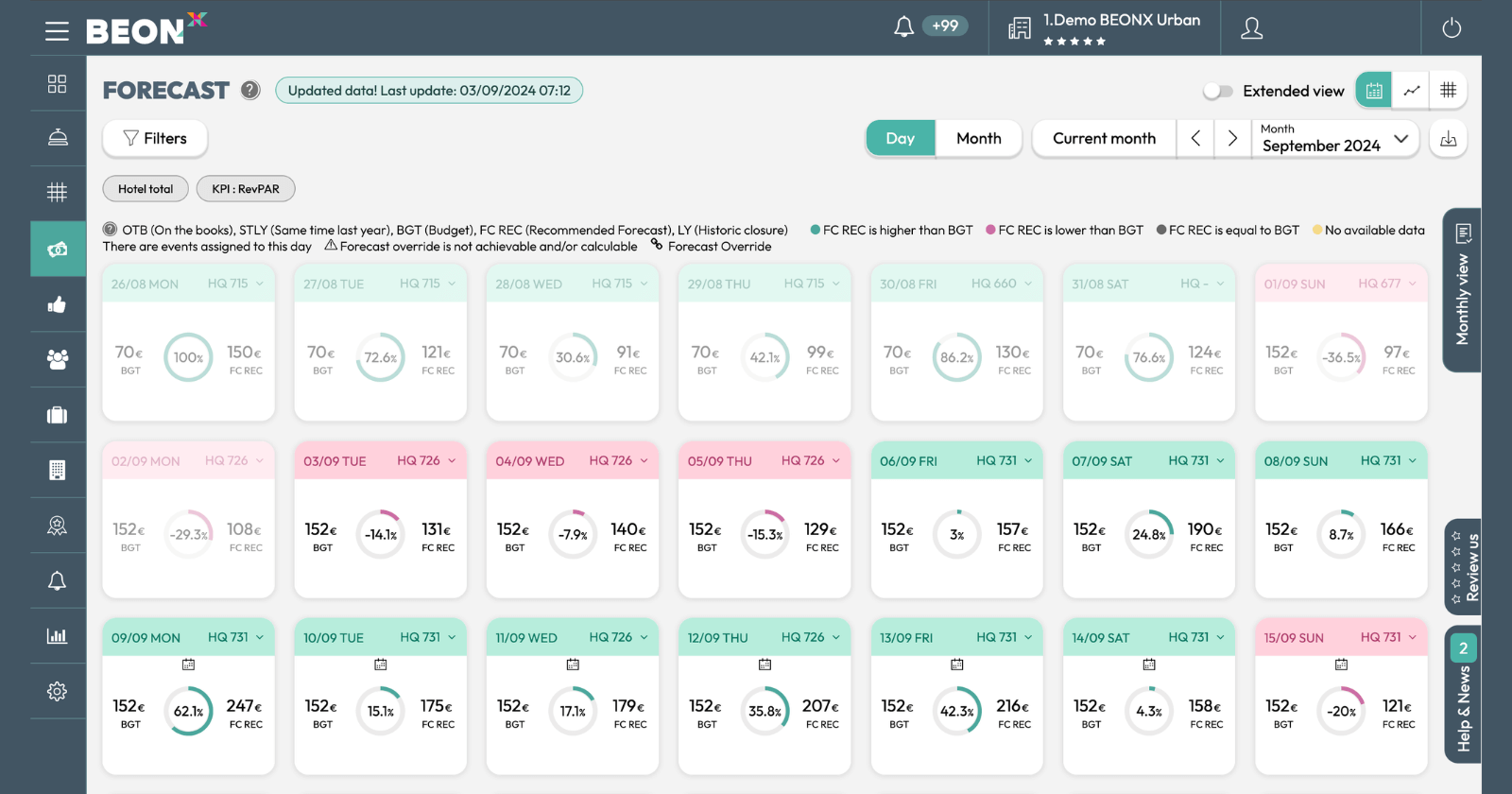The image size is (1512, 794).
Task: Click the Forecast help question mark
Action: tap(249, 90)
